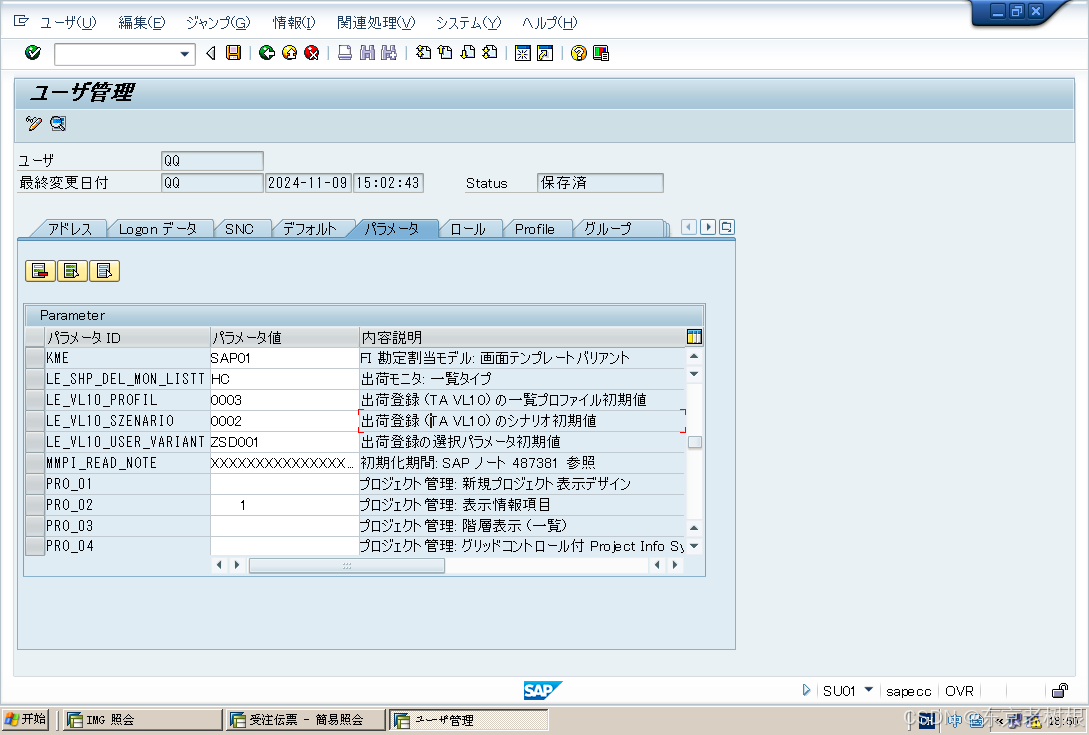Open the システム(Y) menu
The height and width of the screenshot is (735, 1089).
(468, 23)
